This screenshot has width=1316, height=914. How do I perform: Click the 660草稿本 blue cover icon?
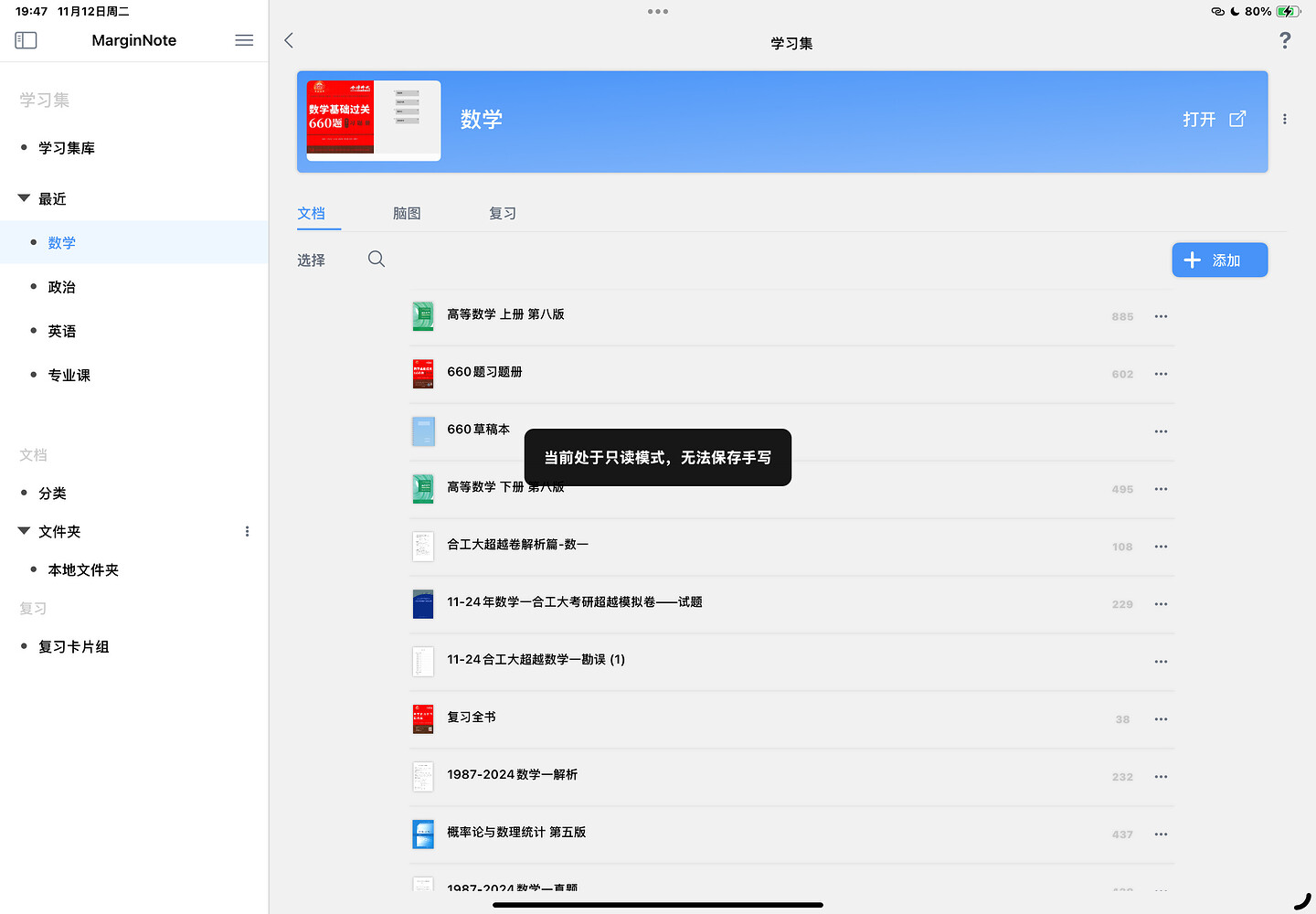tap(423, 431)
